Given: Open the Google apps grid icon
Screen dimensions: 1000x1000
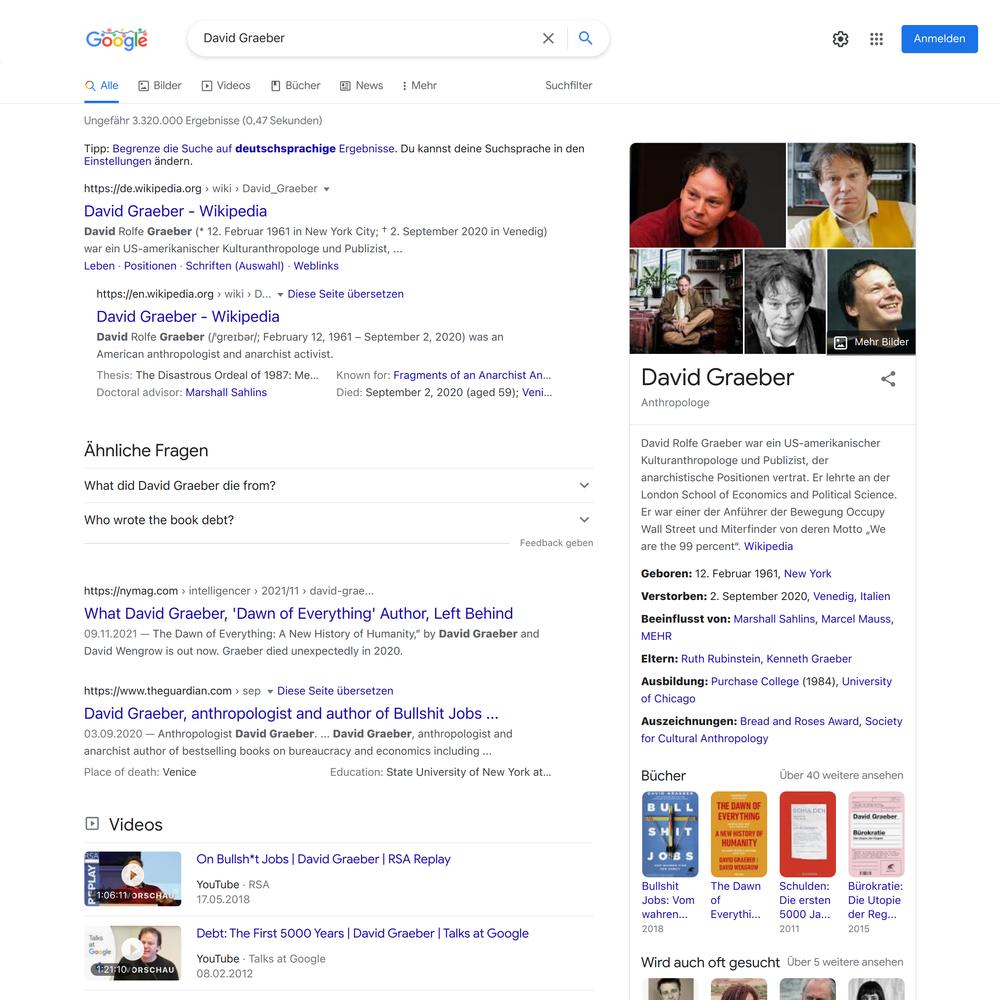Looking at the screenshot, I should pos(876,39).
